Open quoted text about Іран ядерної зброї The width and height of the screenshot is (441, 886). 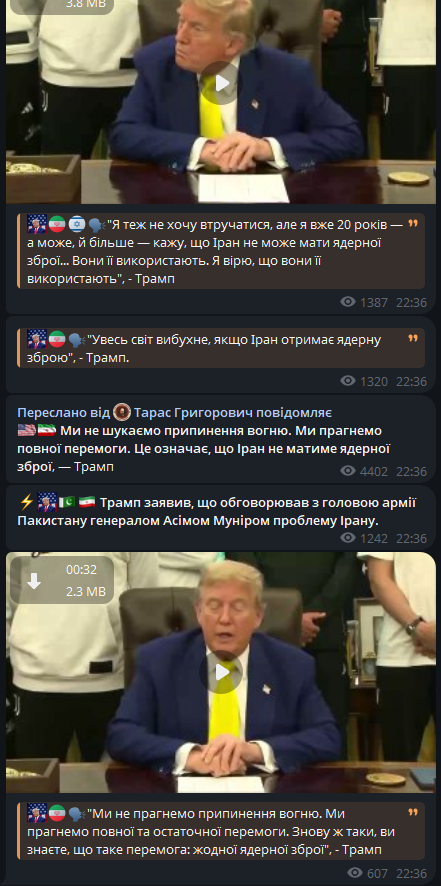[221, 251]
